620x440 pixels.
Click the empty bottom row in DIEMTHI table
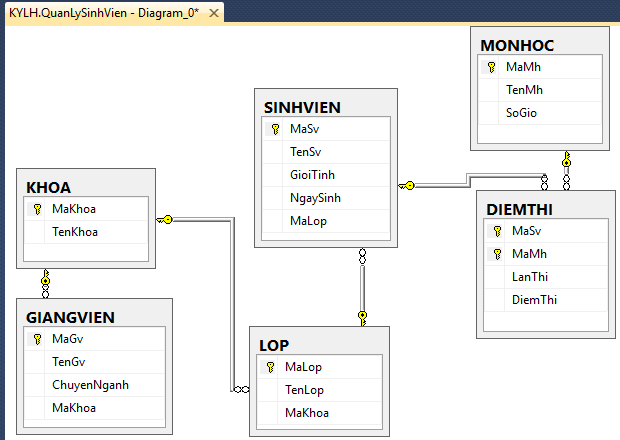coord(546,321)
